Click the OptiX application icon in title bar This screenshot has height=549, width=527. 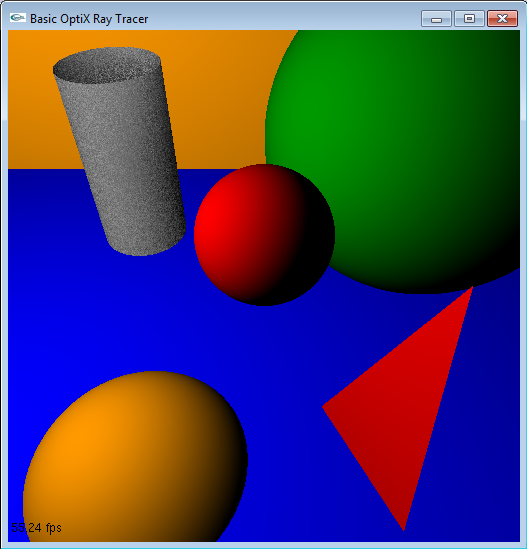[18, 18]
